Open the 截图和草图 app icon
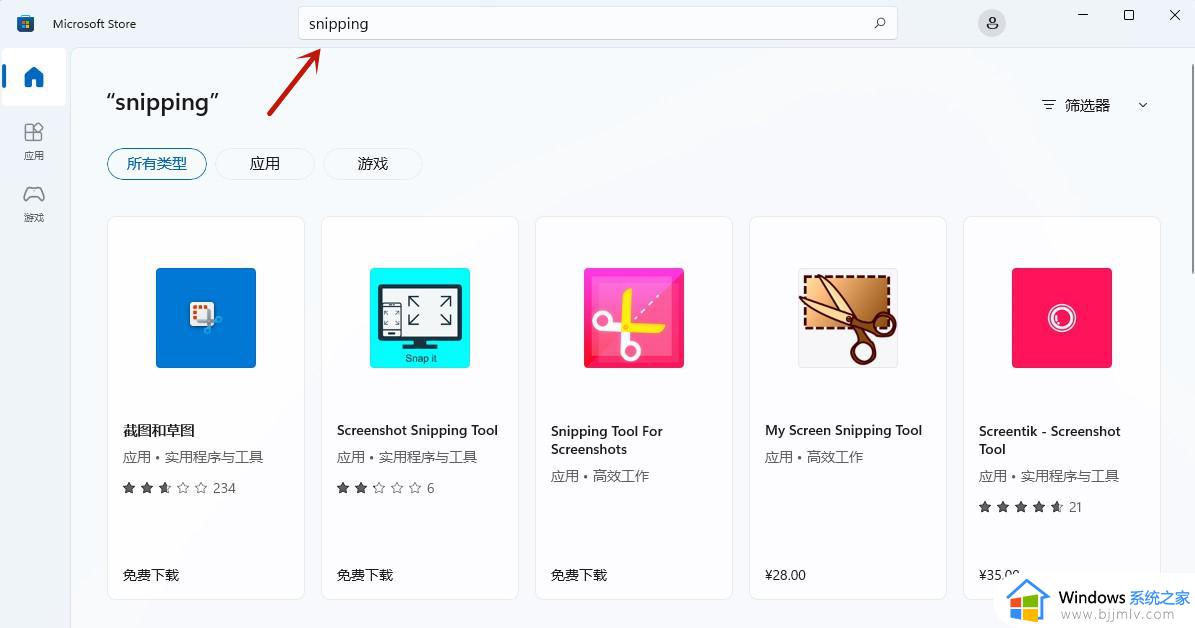This screenshot has height=628, width=1195. [x=206, y=318]
